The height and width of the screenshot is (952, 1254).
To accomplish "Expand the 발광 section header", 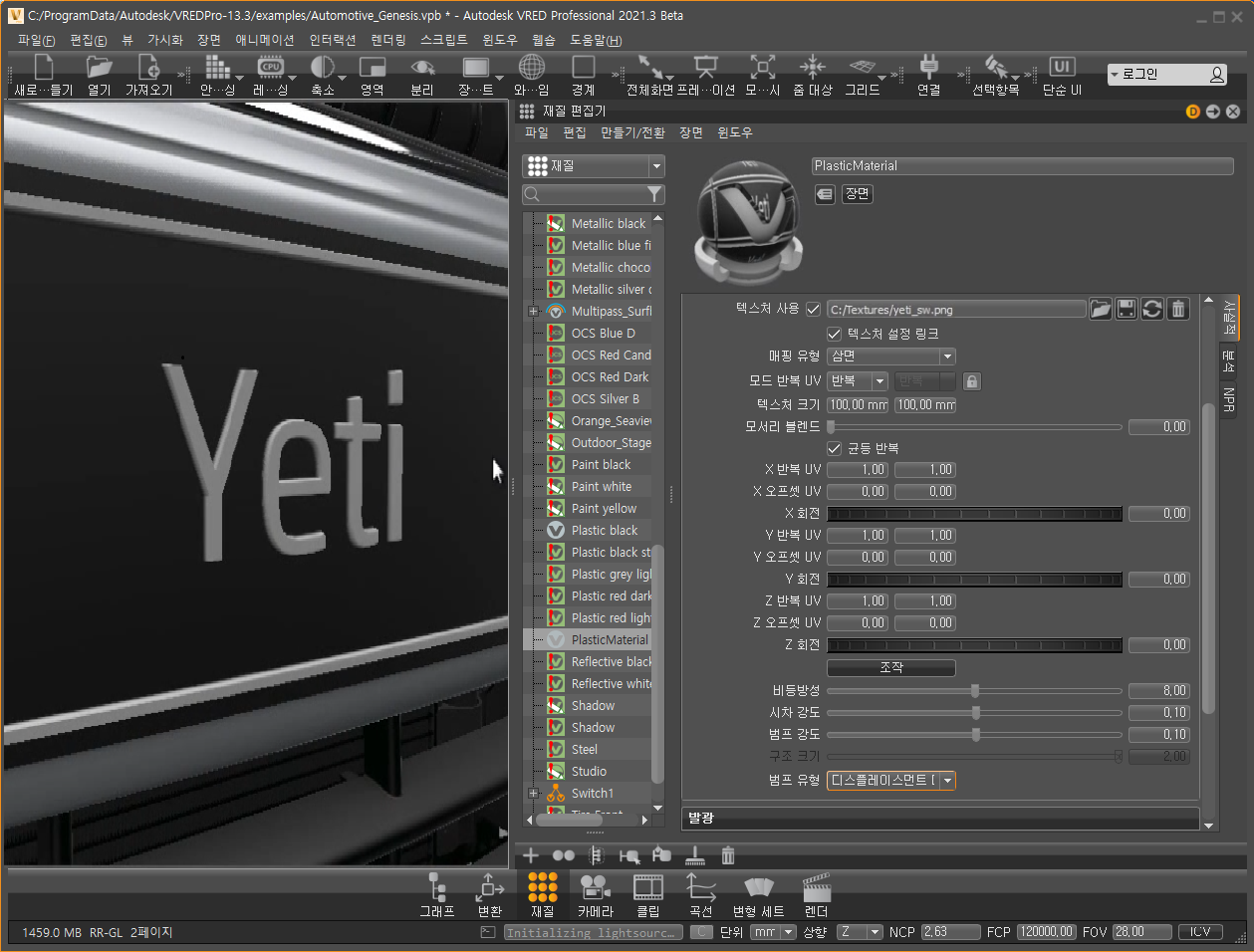I will (940, 818).
